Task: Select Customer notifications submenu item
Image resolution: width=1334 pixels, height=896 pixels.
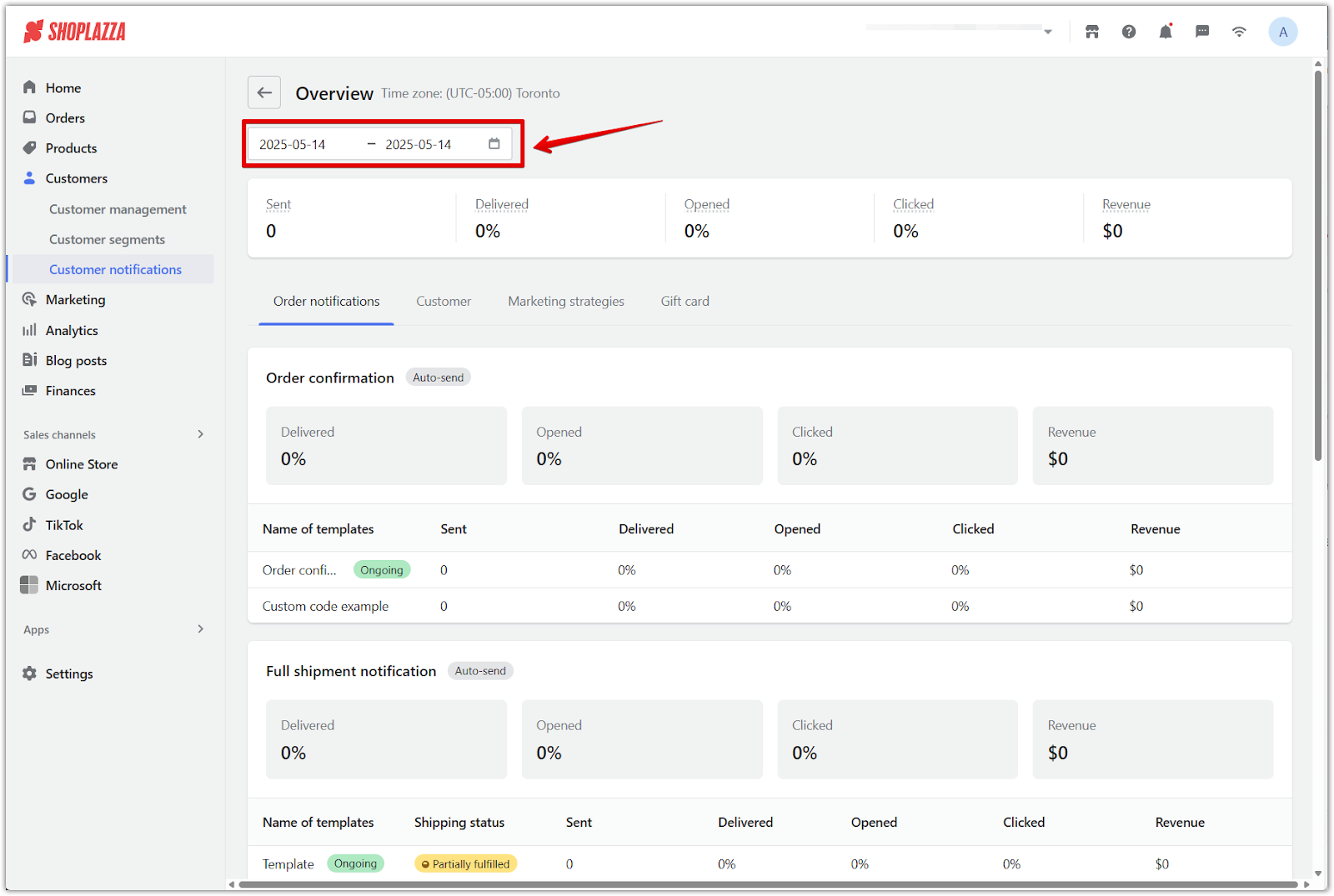Action: point(115,269)
